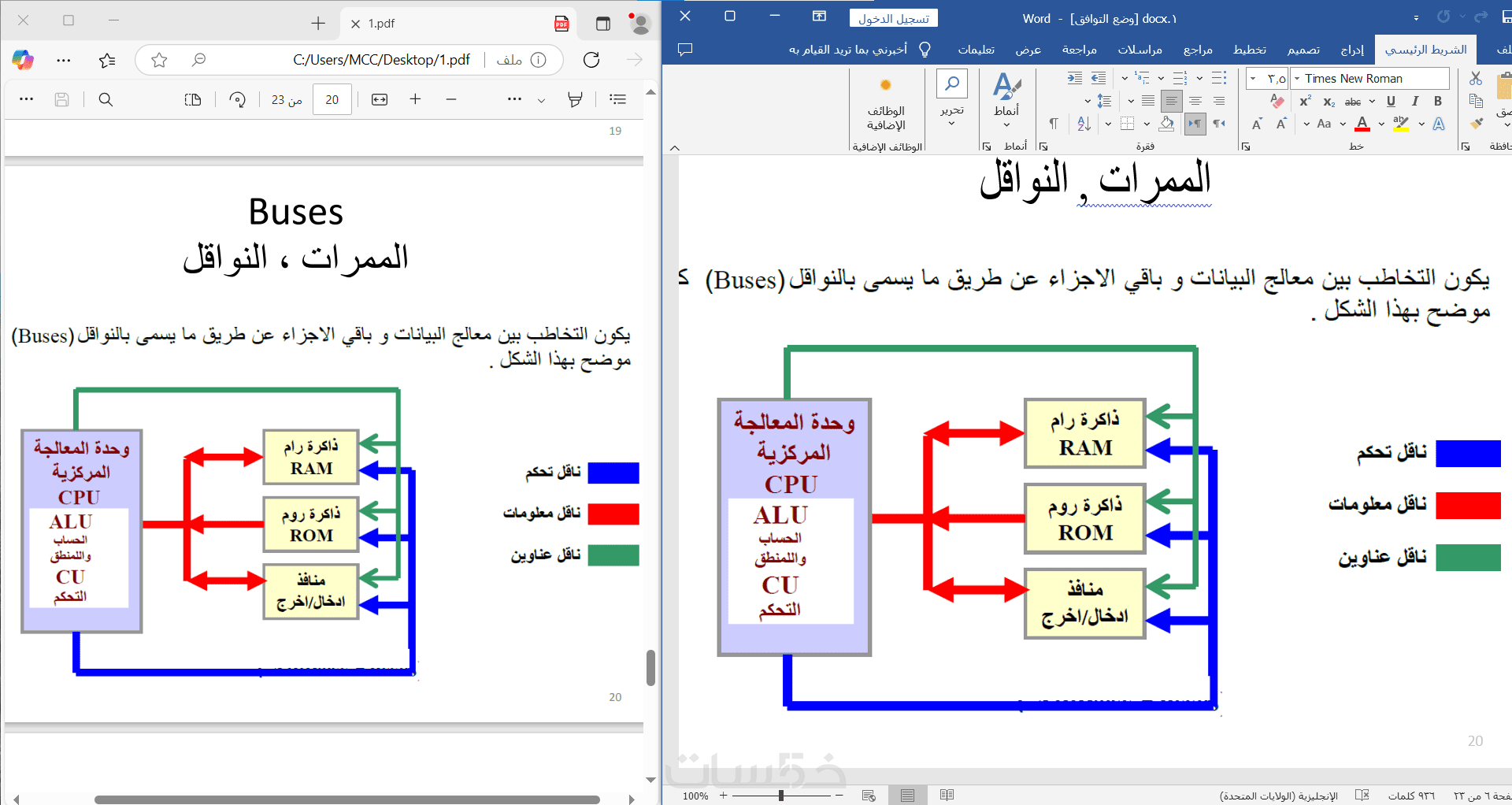Open the font size dropdown in Word
1512x805 pixels.
[1253, 79]
